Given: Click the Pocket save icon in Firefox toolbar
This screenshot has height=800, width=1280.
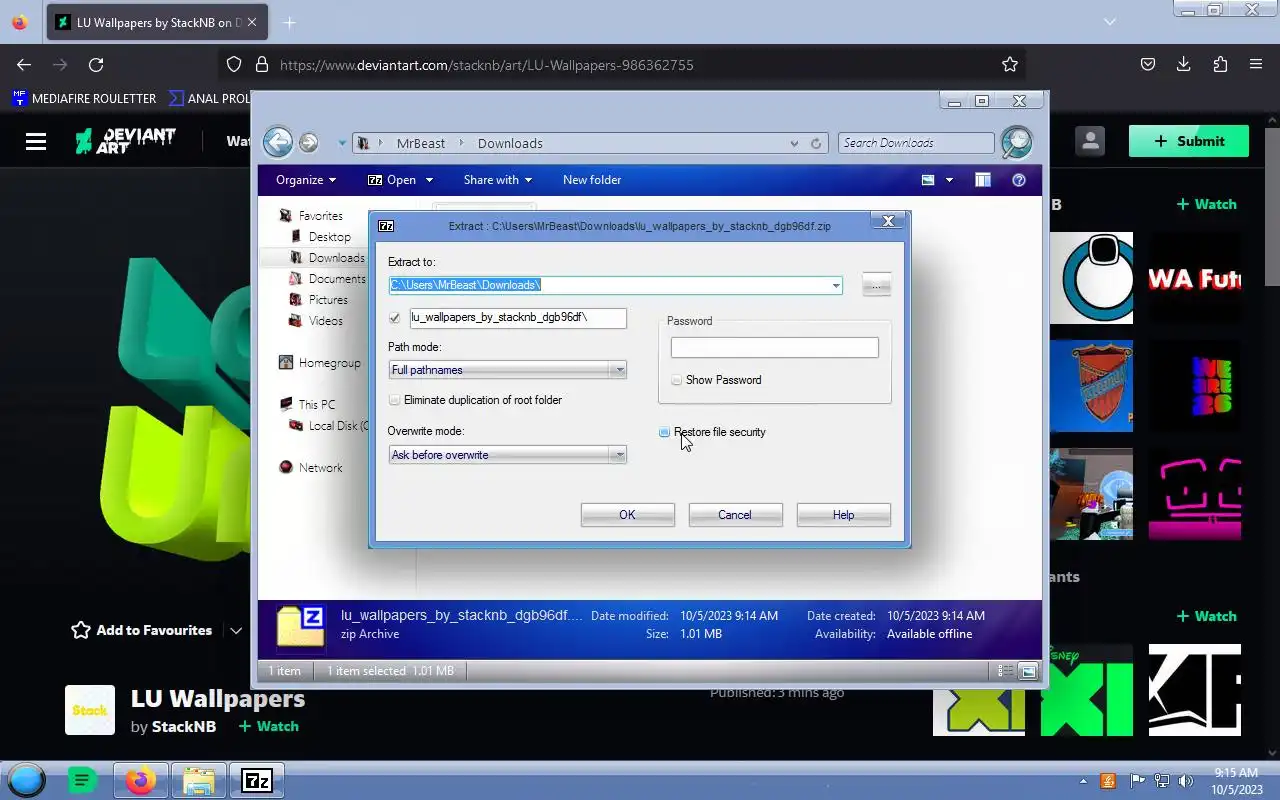Looking at the screenshot, I should click(x=1148, y=64).
